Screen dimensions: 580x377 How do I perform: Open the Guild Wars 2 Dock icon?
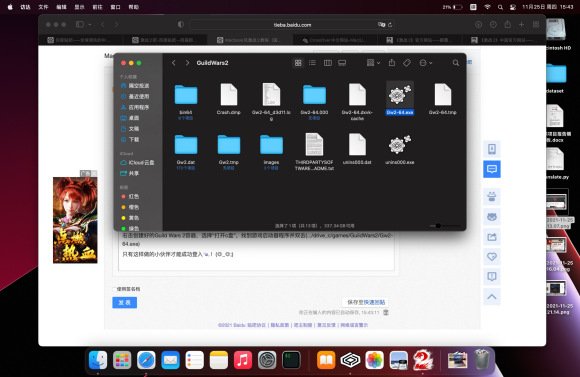pyautogui.click(x=423, y=360)
